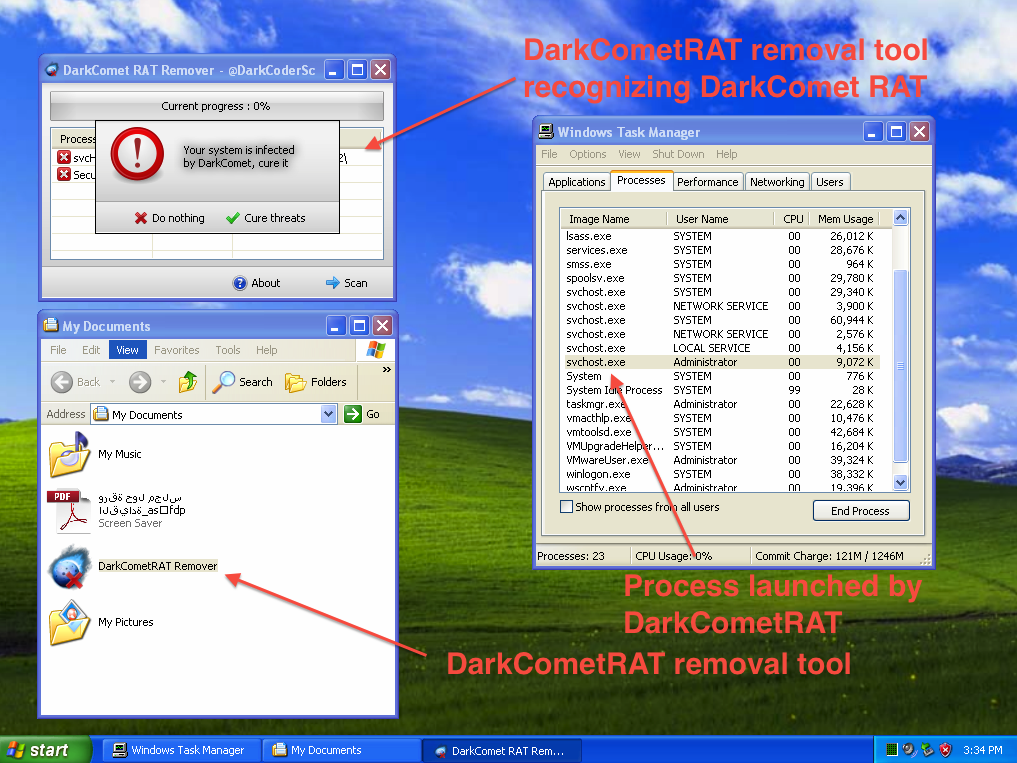Click the Up folder toolbar icon
Image resolution: width=1017 pixels, height=763 pixels.
click(187, 382)
